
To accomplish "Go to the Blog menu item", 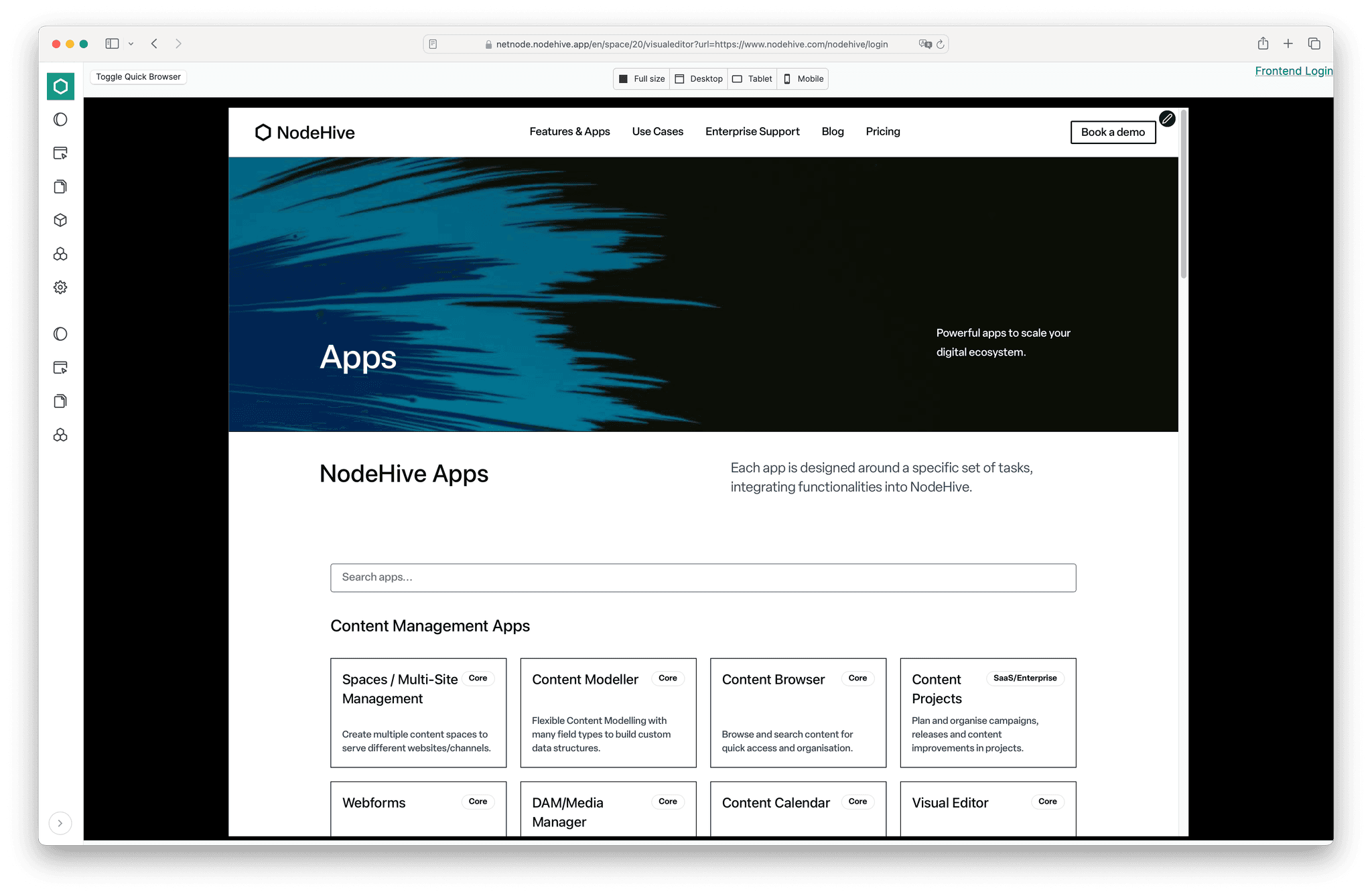I will click(x=833, y=132).
